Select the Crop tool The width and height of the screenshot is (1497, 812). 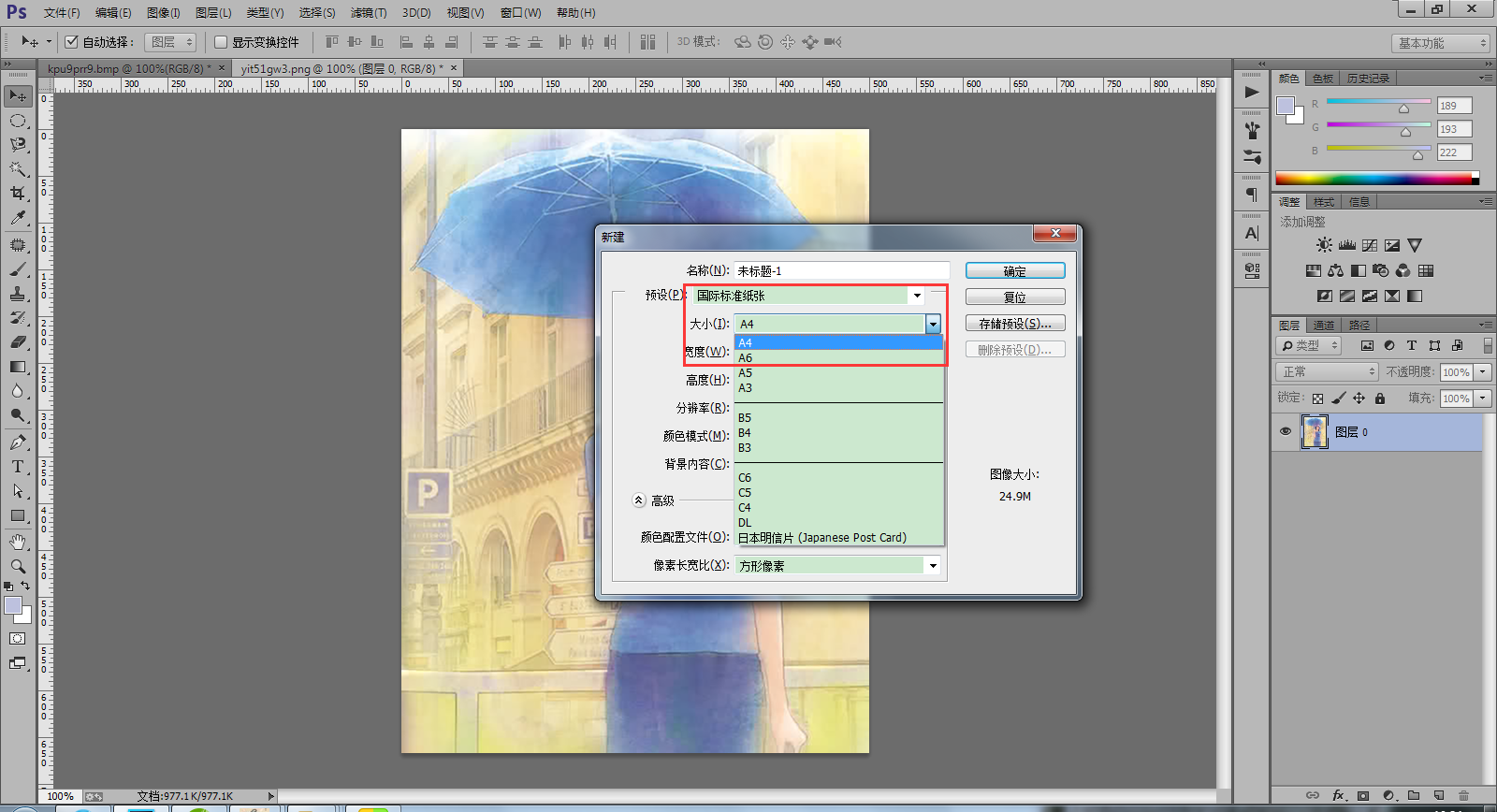[18, 194]
